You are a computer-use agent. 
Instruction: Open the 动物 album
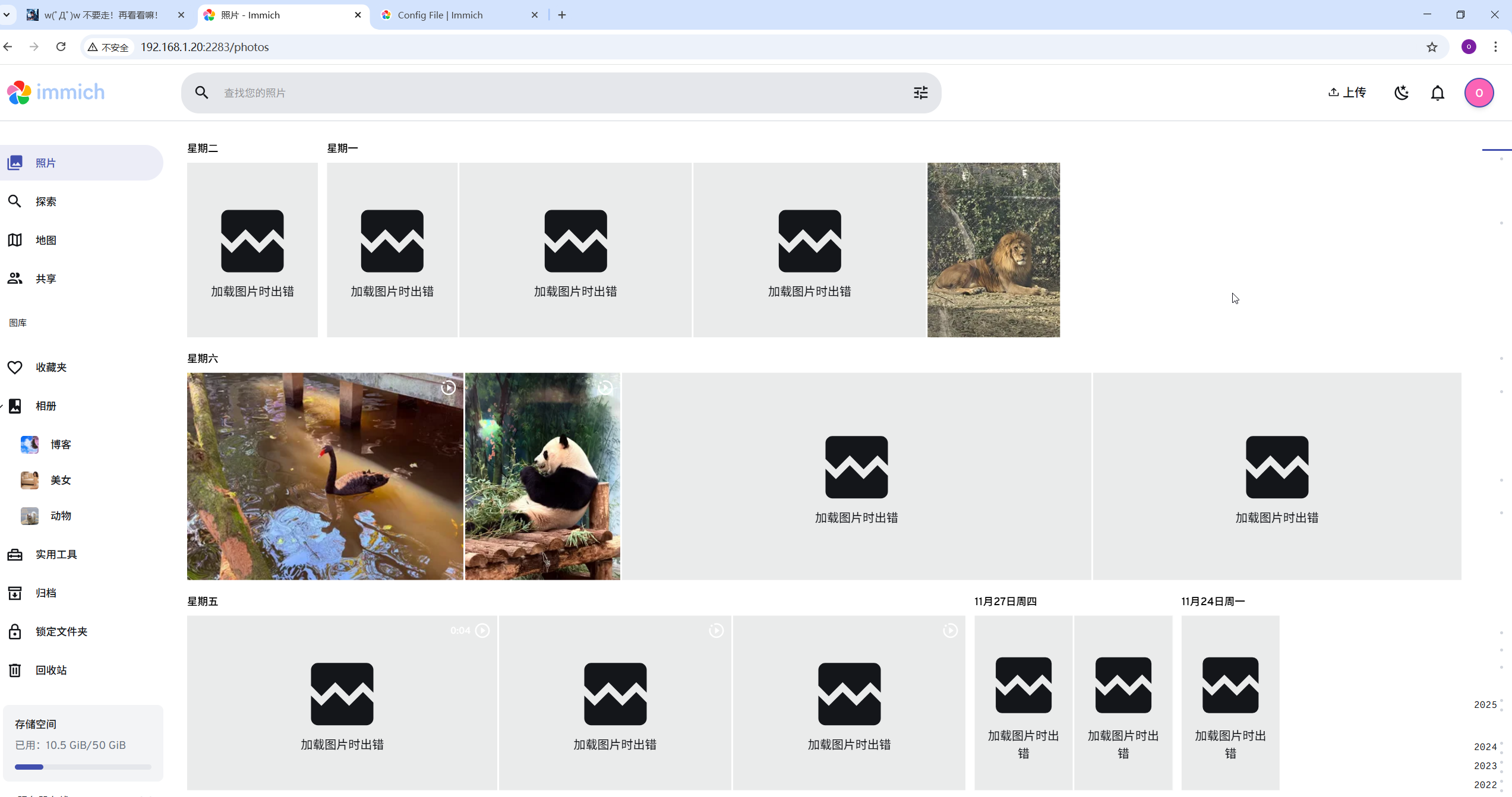click(60, 515)
